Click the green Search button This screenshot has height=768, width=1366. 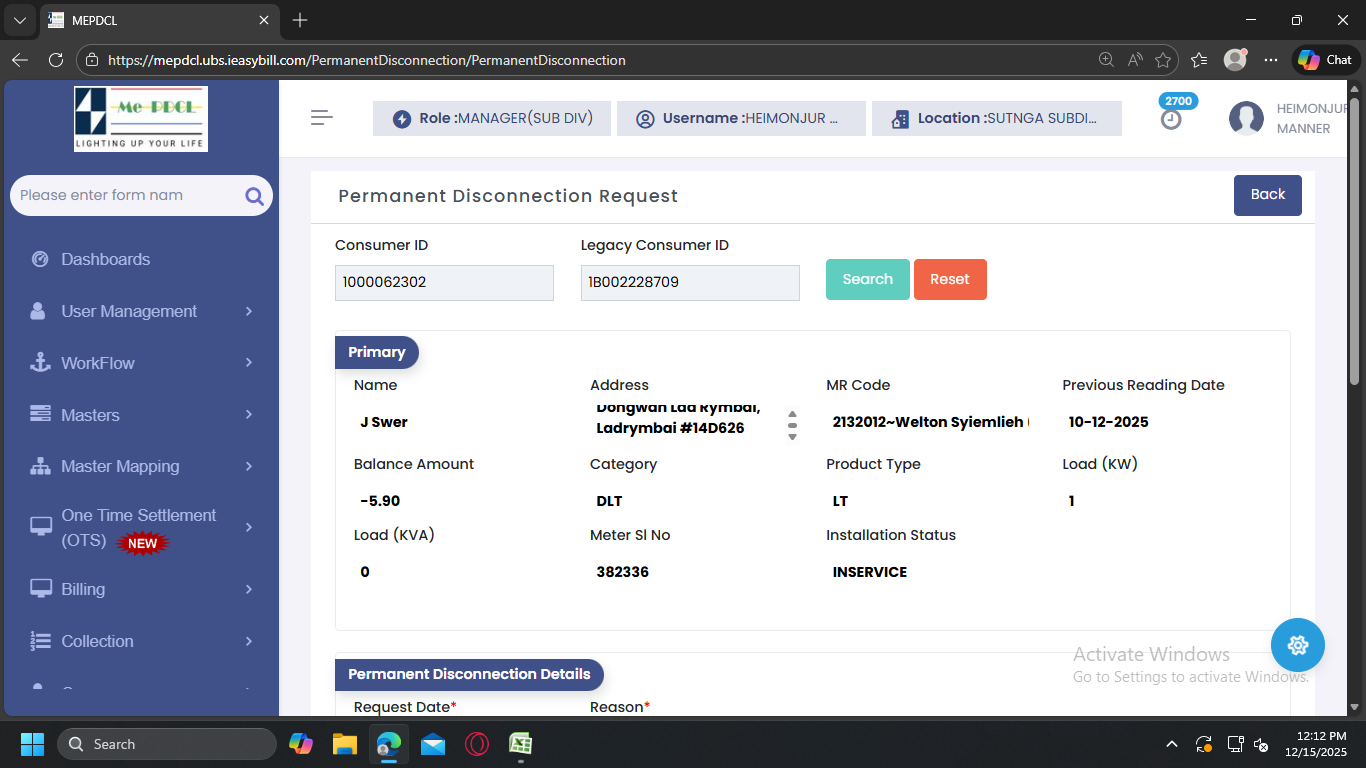coord(867,280)
